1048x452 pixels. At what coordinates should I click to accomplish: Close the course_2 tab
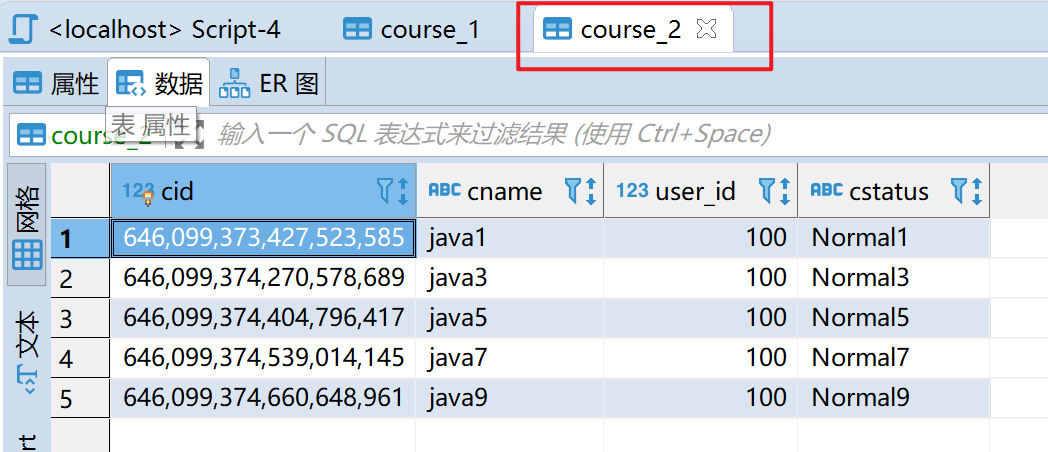706,30
